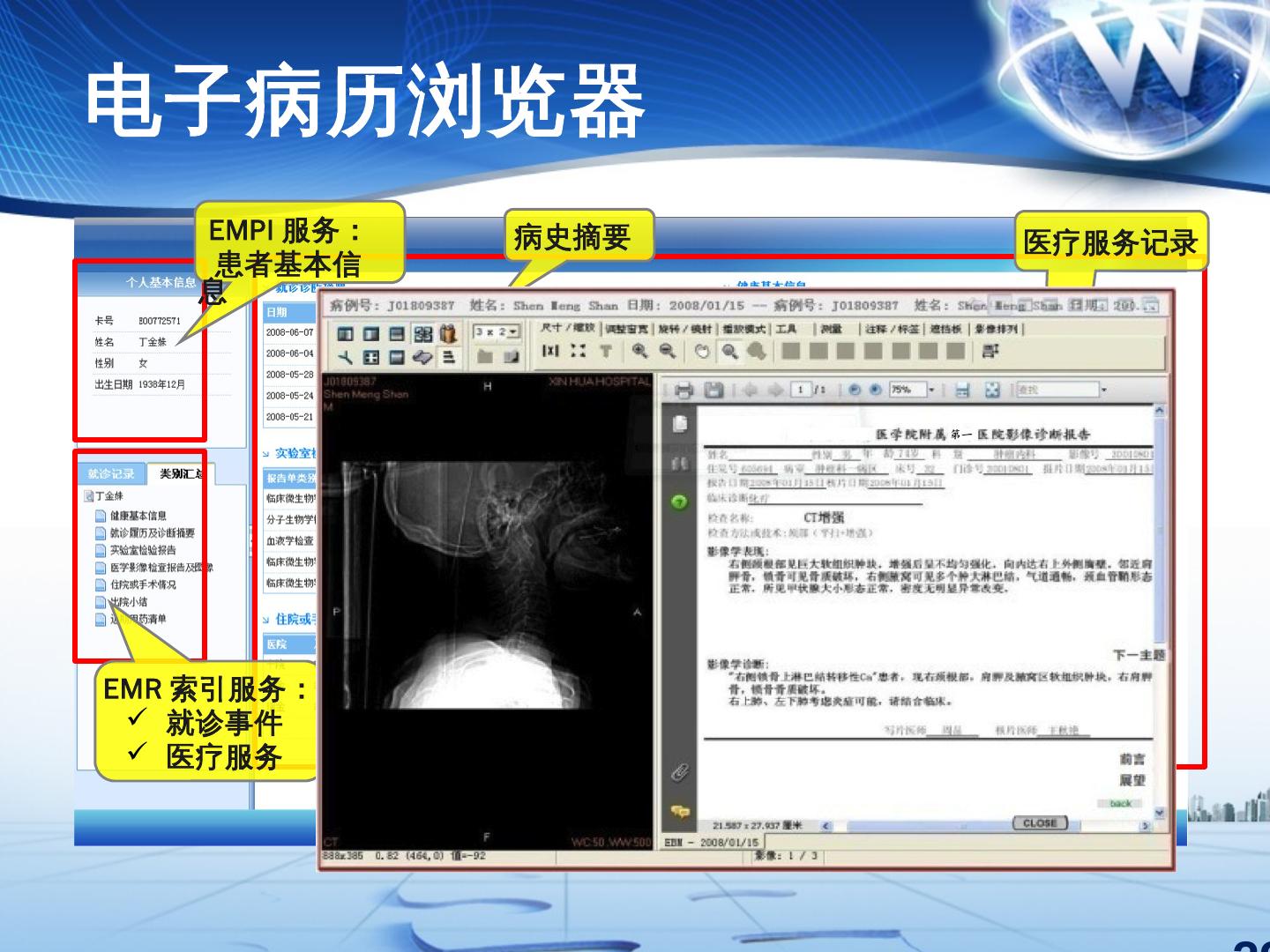Open the 就诊履历及诊断摘要 tree item
1270x952 pixels.
[153, 533]
